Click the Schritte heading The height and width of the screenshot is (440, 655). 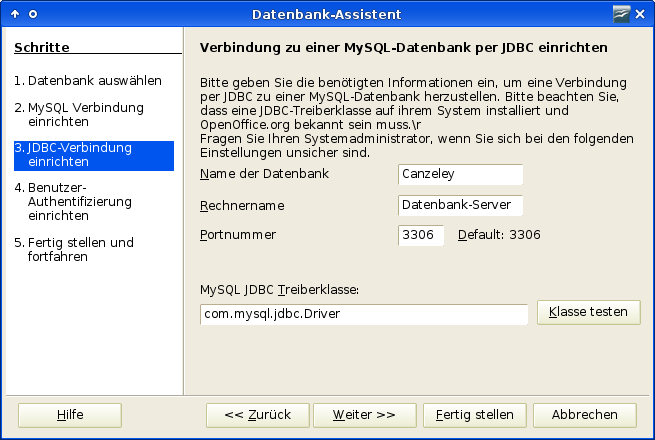point(42,47)
